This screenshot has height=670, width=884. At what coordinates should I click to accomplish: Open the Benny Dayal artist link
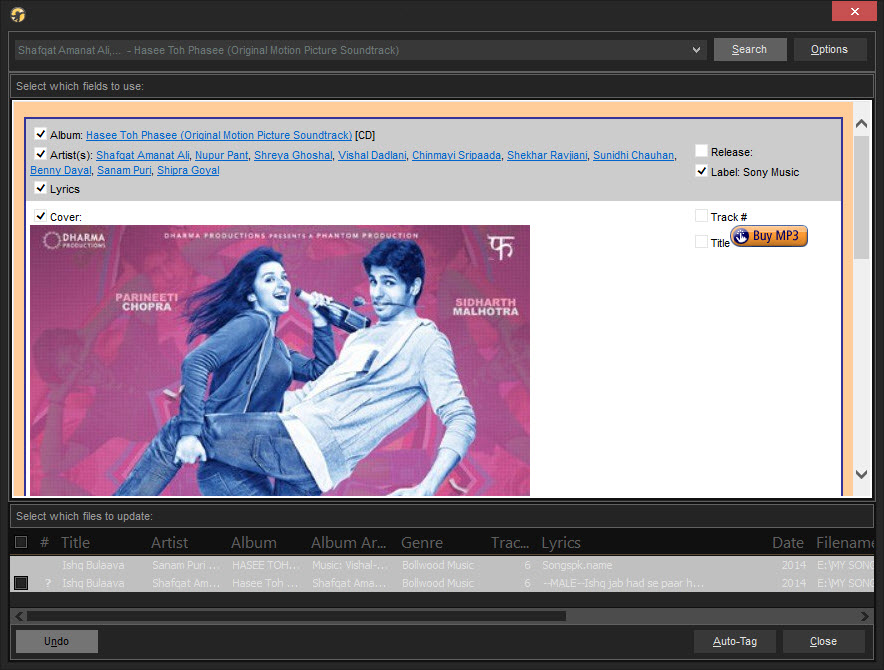pyautogui.click(x=60, y=170)
